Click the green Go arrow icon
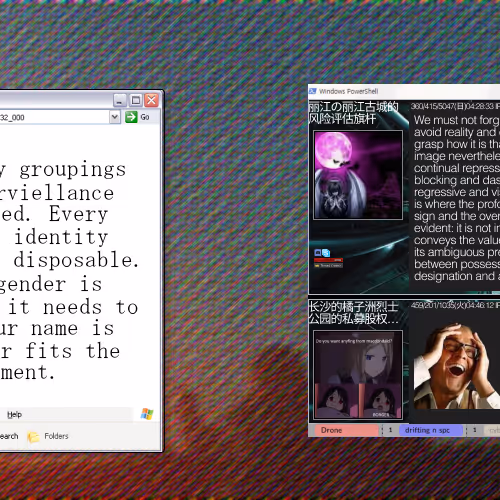The image size is (500, 500). coord(131,117)
